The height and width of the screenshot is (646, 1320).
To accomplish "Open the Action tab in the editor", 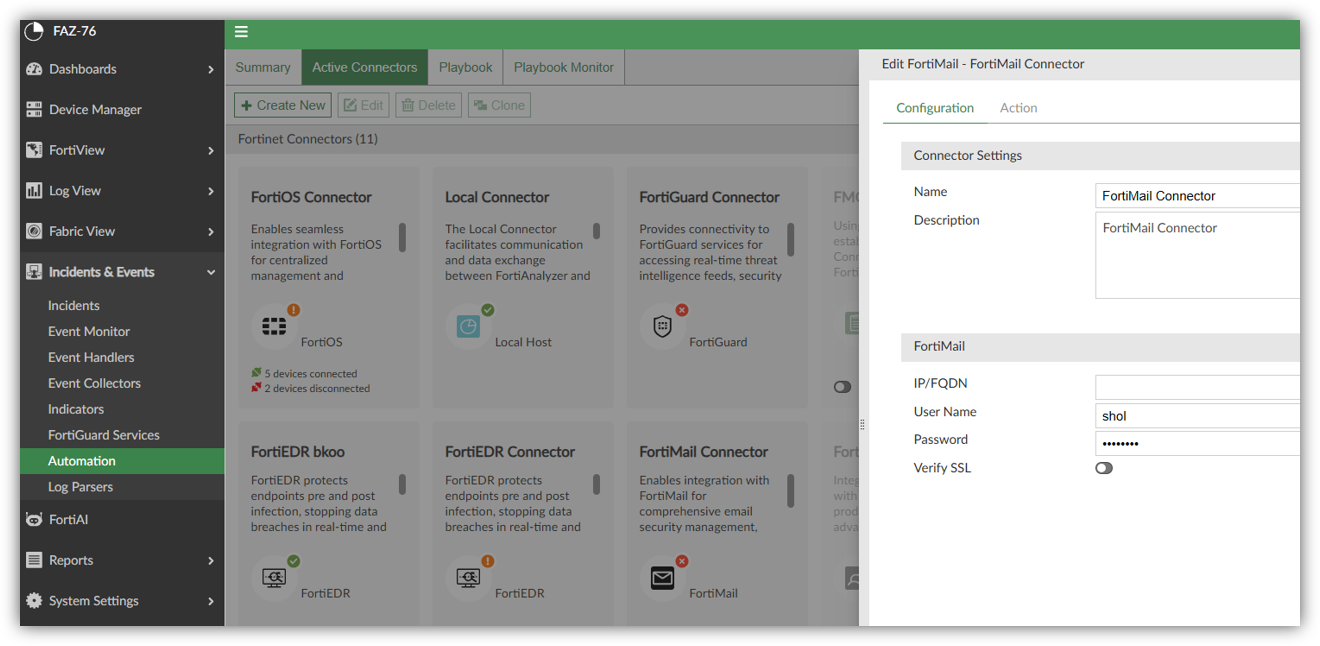I will tap(1018, 108).
